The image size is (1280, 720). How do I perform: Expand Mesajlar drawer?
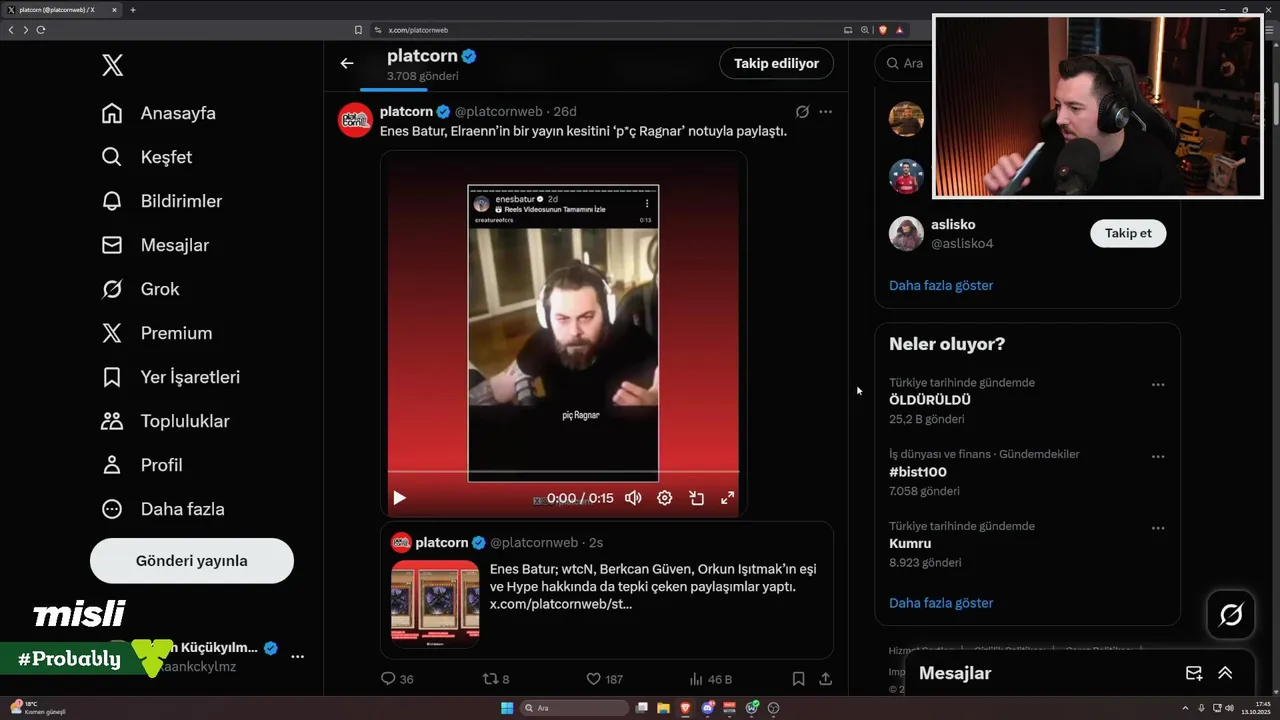pyautogui.click(x=1225, y=673)
